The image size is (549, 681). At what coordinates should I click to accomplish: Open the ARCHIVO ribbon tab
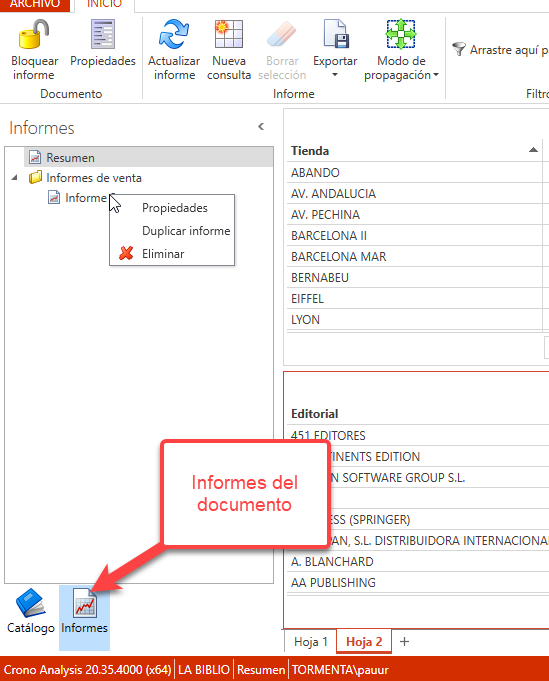click(x=35, y=4)
